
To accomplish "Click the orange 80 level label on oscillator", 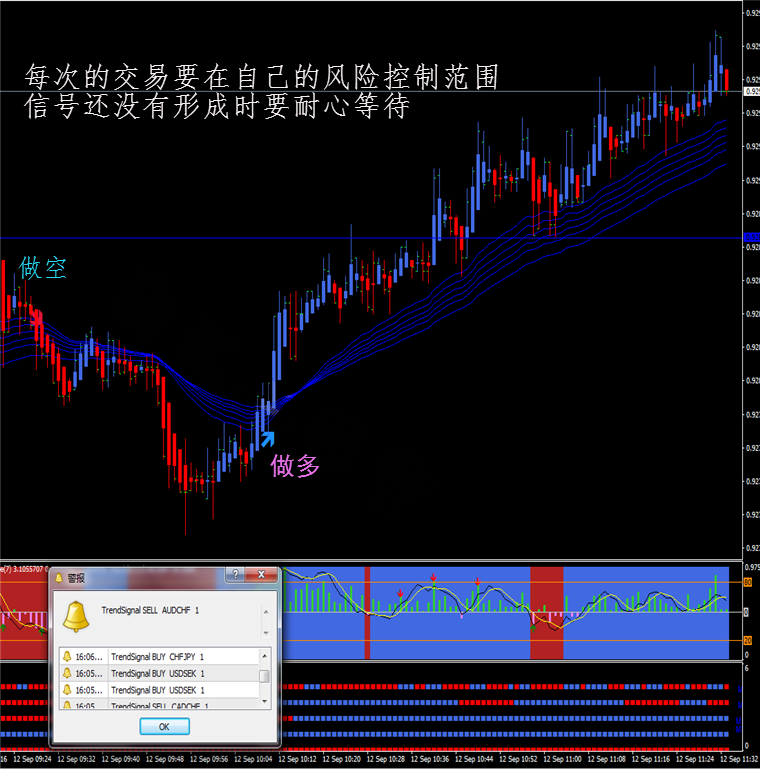I will tap(748, 582).
